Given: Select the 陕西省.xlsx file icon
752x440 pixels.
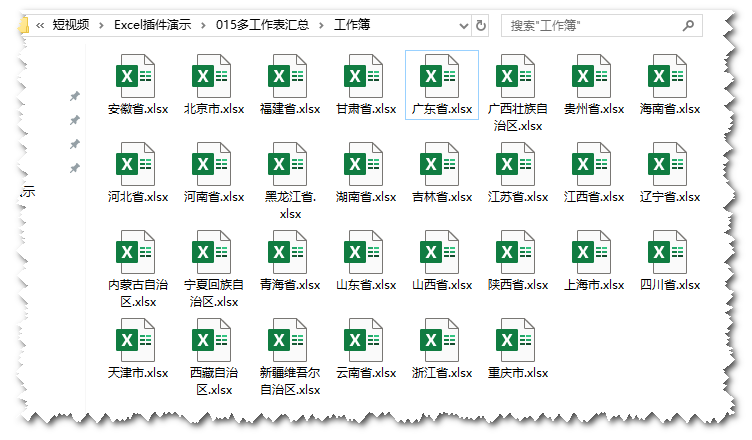Looking at the screenshot, I should pos(515,252).
